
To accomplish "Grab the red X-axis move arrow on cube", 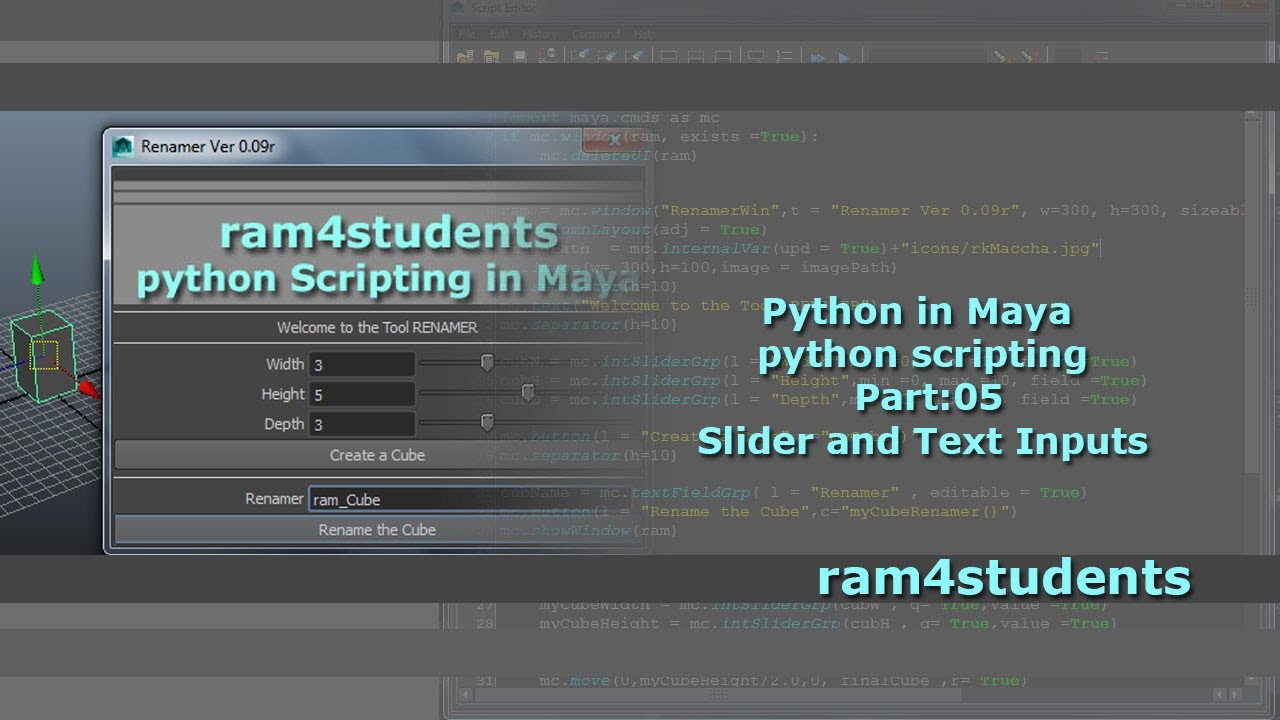I will pos(88,388).
